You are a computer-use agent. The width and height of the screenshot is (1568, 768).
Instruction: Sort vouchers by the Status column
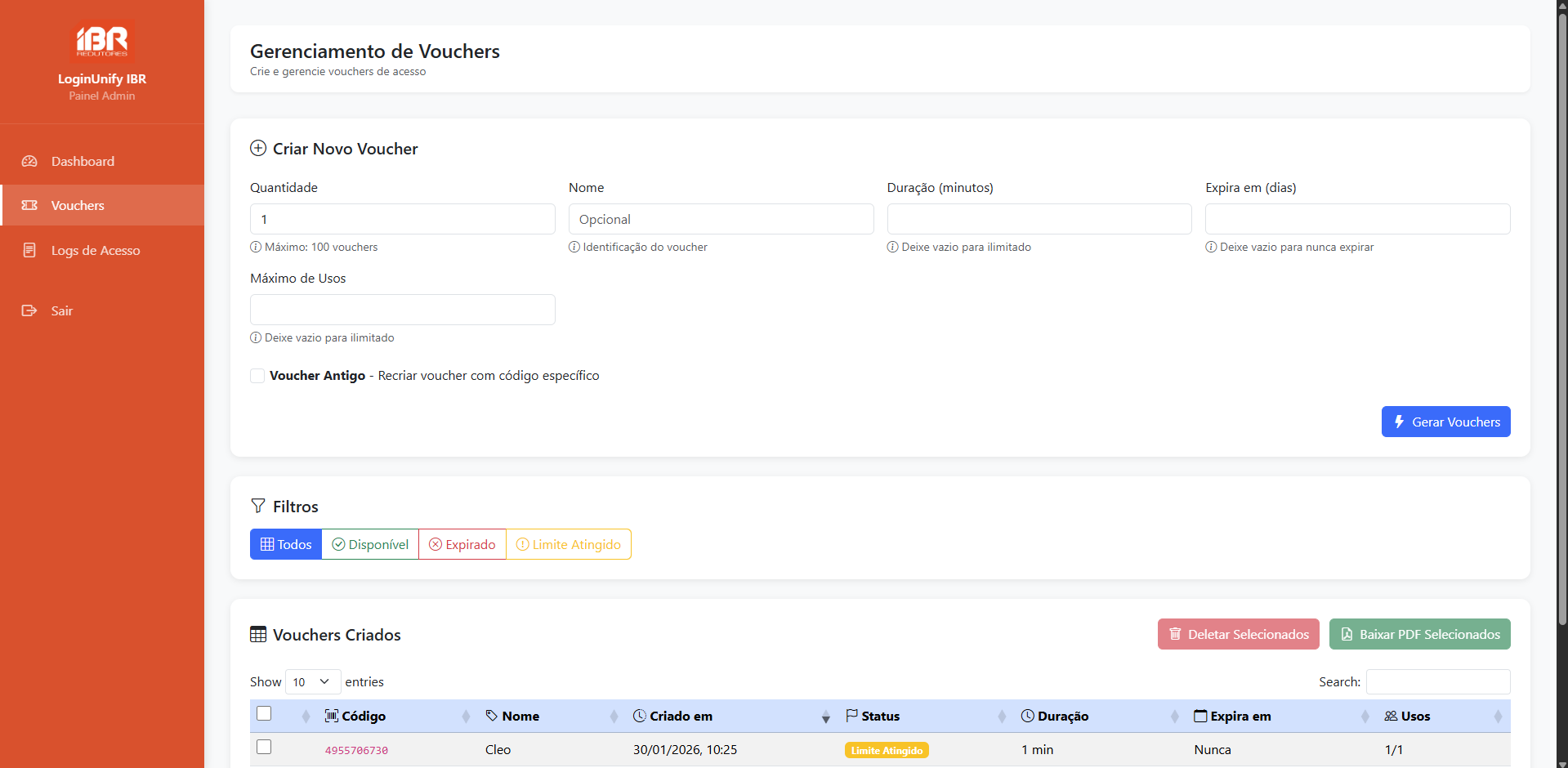[880, 716]
